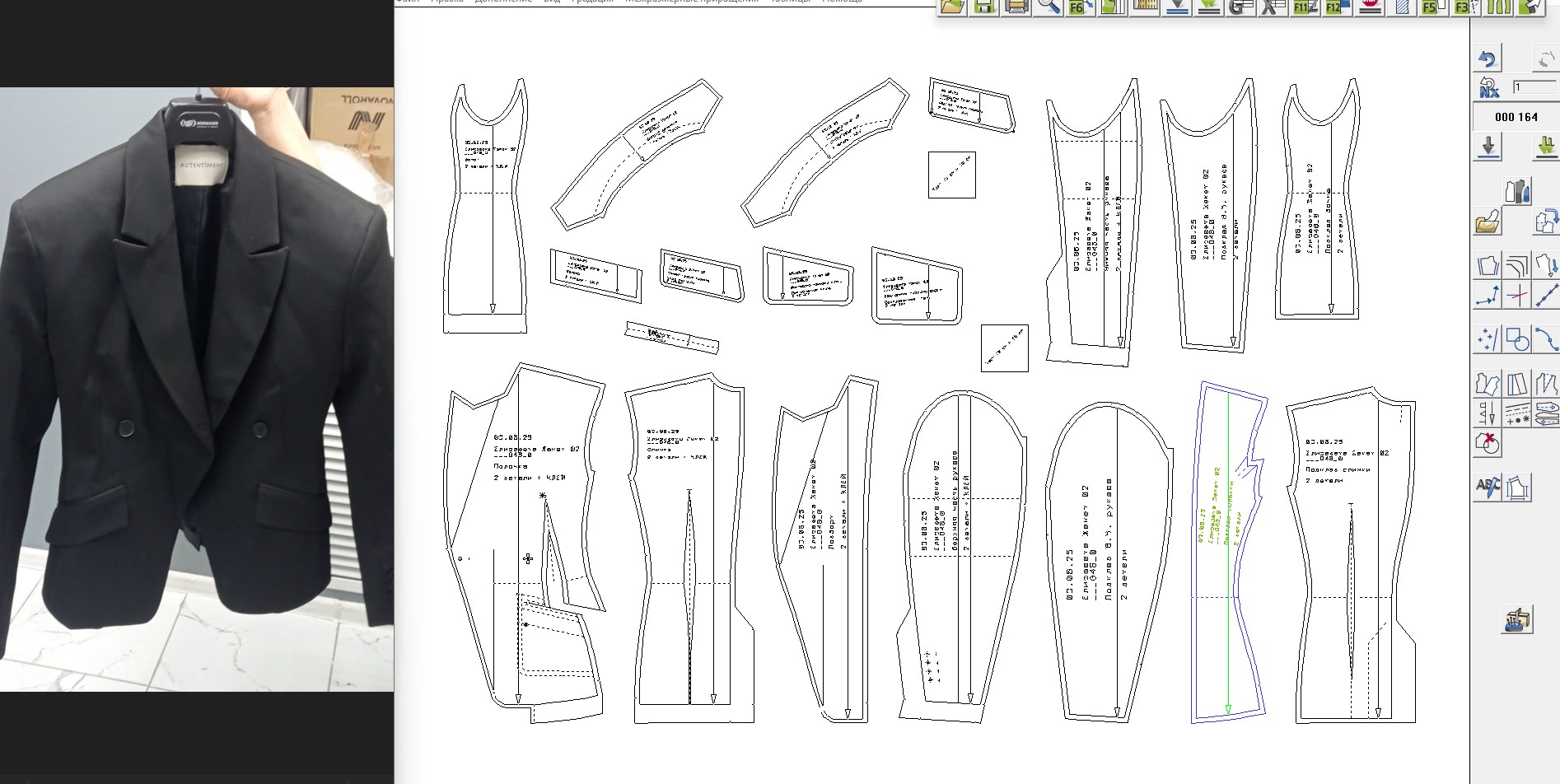Click the grey down-arrow icon in top toolbar

[1177, 7]
